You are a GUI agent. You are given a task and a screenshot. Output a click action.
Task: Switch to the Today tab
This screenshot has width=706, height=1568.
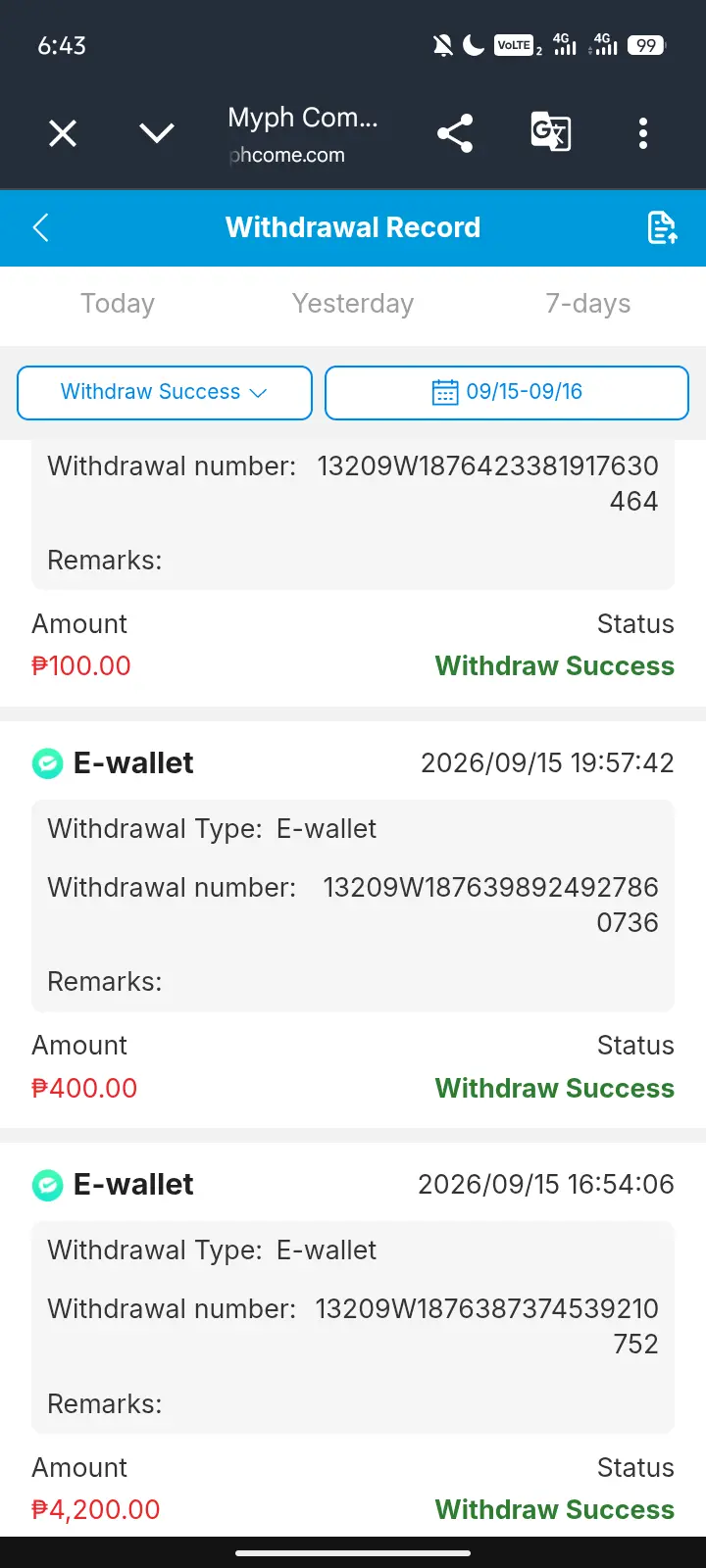point(118,304)
